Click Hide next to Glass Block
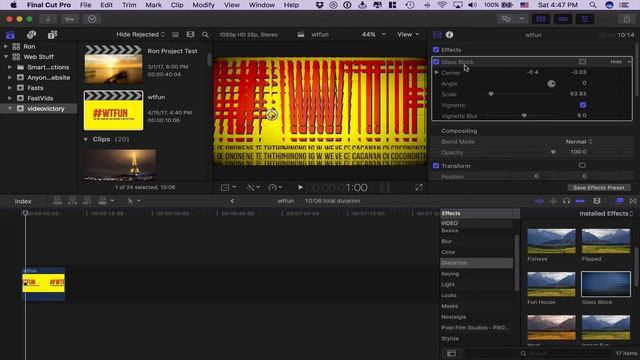Viewport: 640px width, 360px height. click(x=616, y=62)
